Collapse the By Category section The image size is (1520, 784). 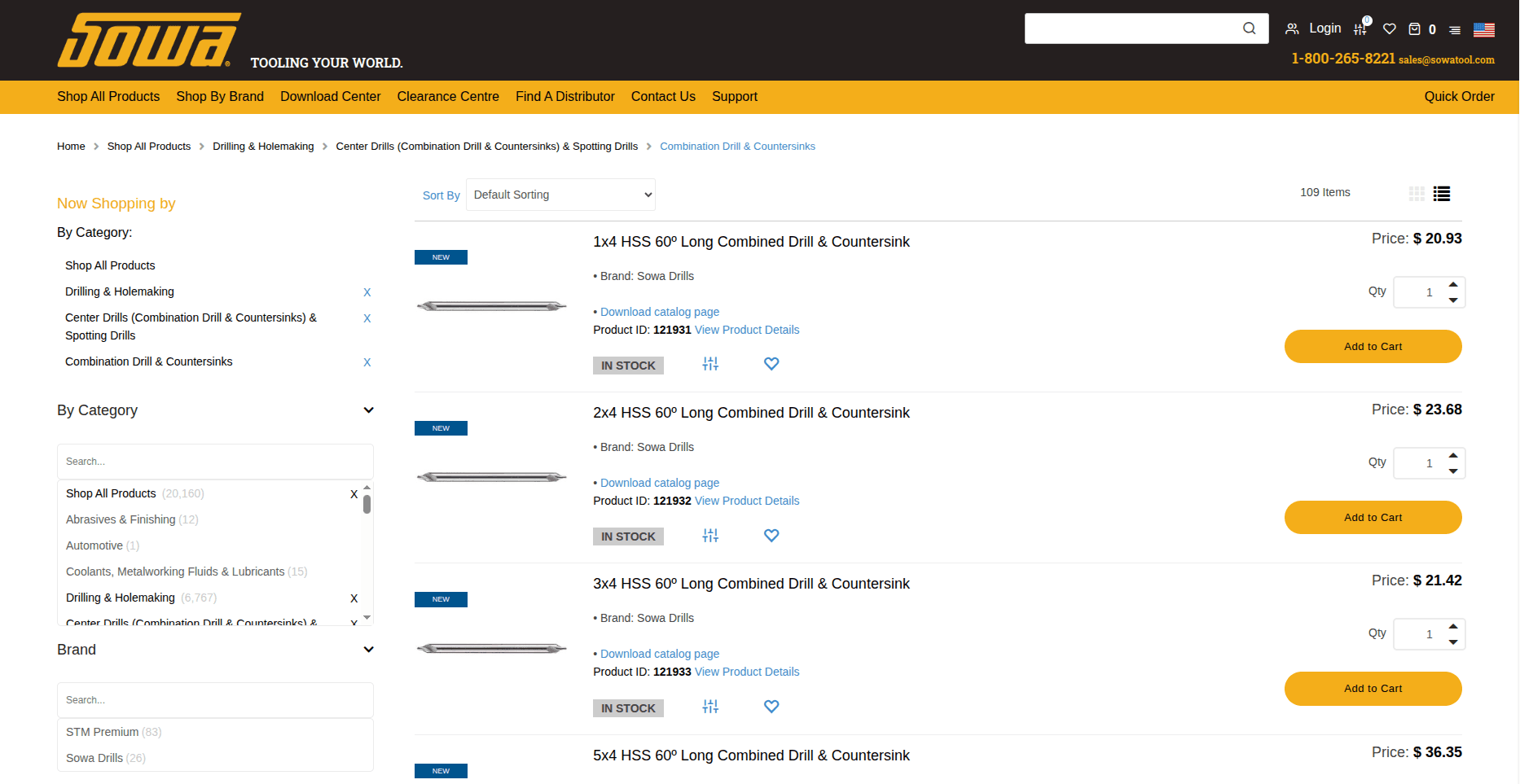368,410
